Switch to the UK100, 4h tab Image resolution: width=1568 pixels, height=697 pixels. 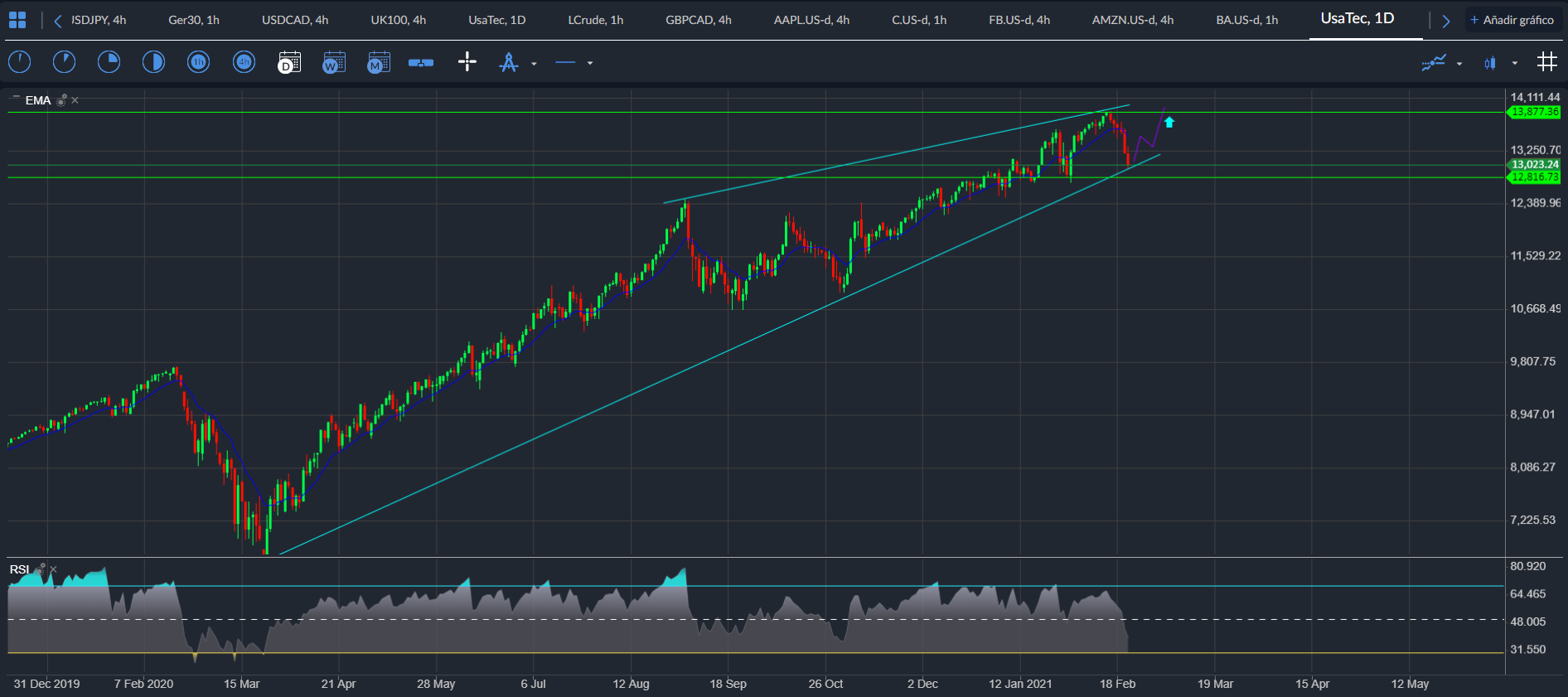399,20
